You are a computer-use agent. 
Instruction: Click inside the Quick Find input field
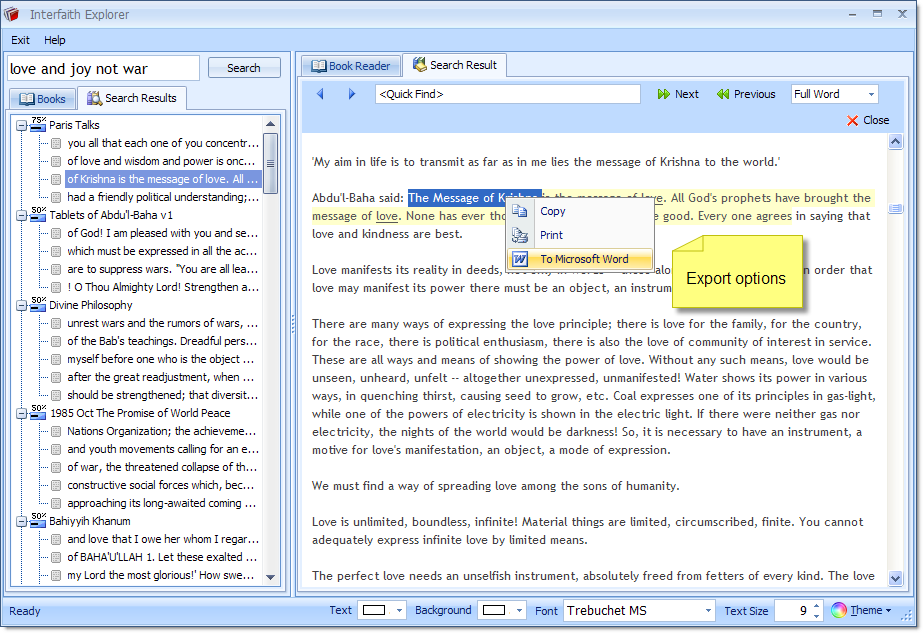tap(507, 94)
